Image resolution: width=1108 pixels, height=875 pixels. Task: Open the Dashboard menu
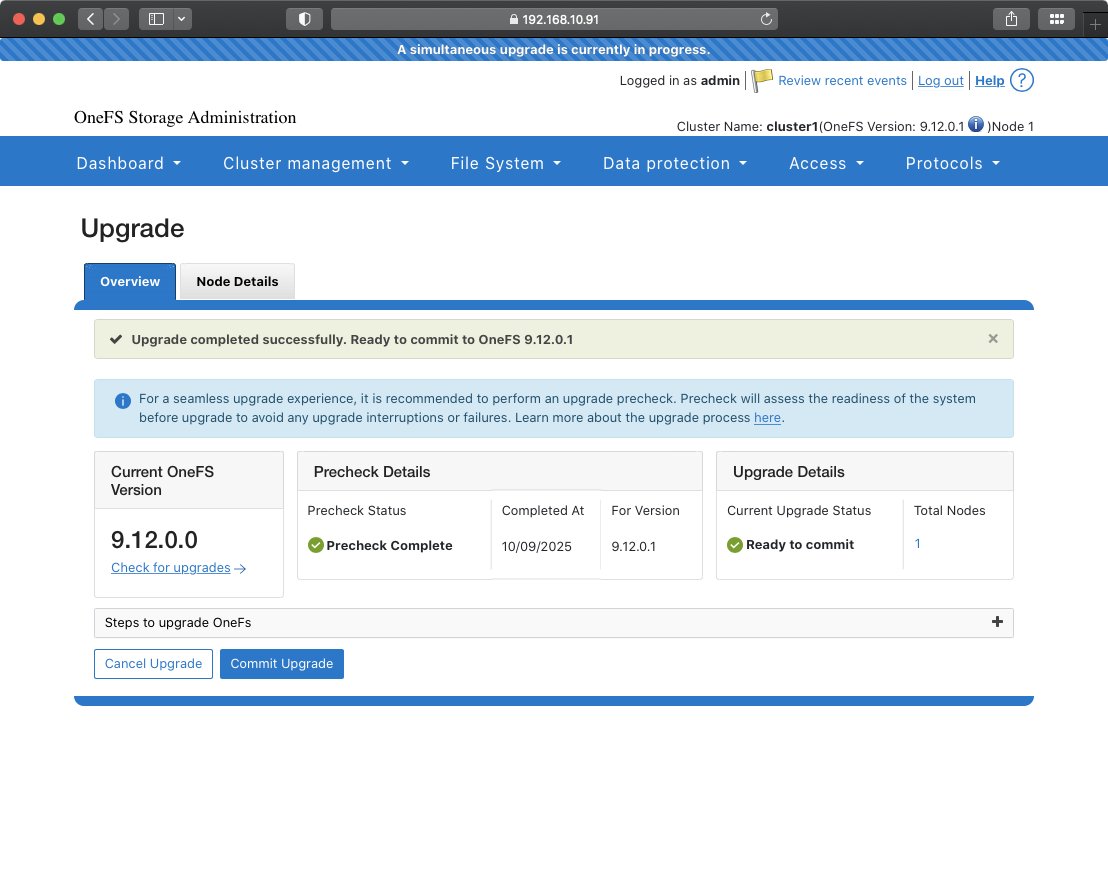tap(127, 162)
